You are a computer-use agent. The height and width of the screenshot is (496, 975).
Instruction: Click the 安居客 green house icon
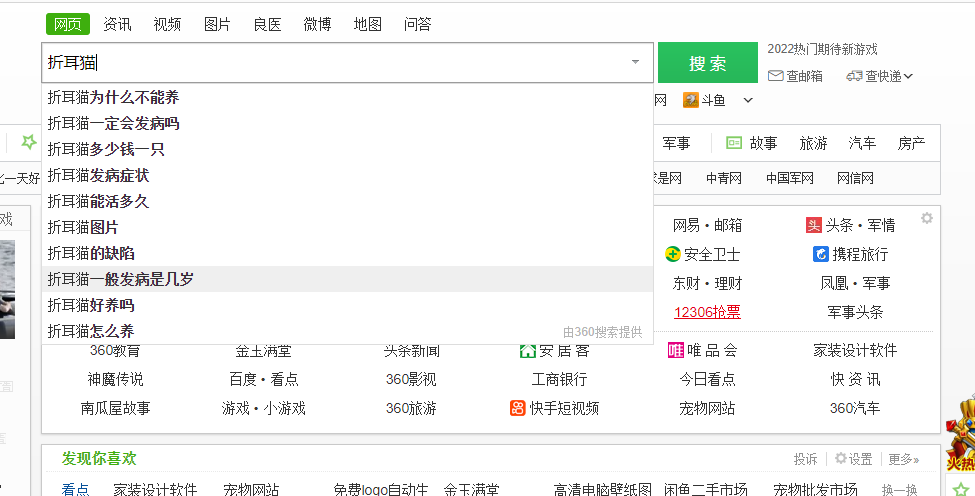tap(527, 350)
